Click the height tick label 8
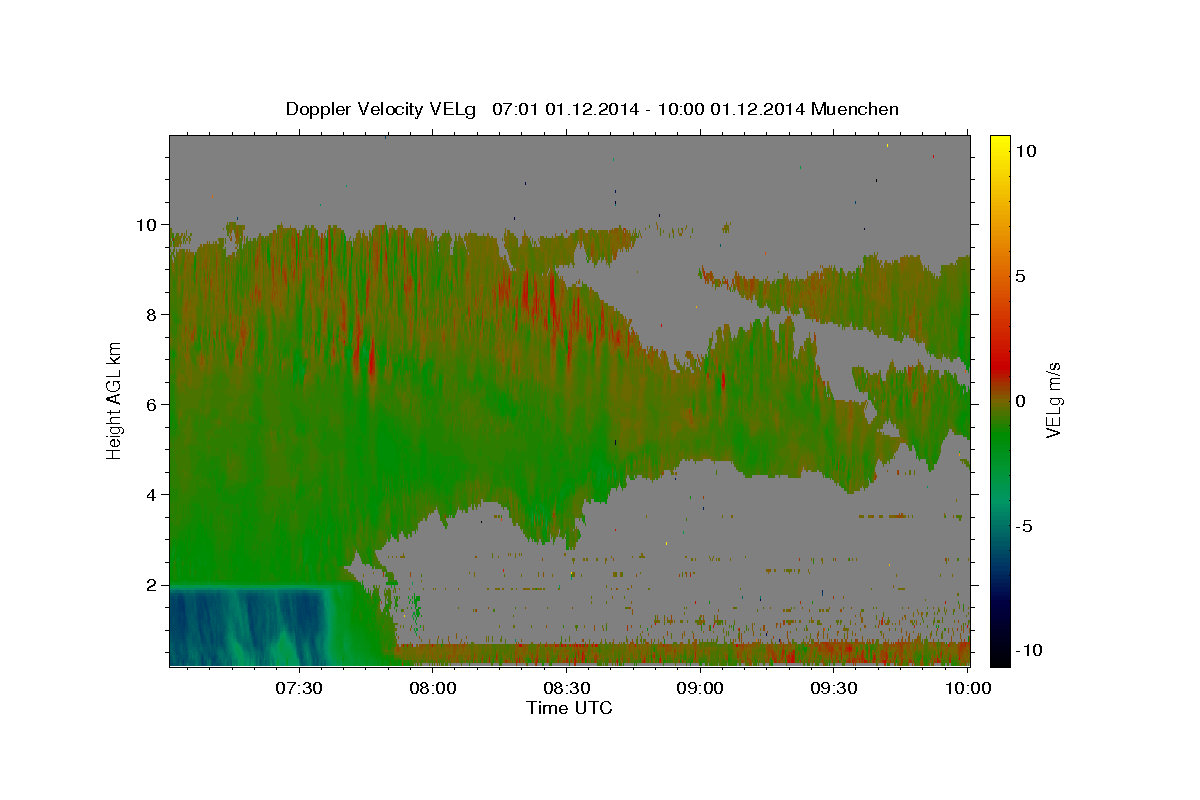1200x800 pixels. click(152, 315)
